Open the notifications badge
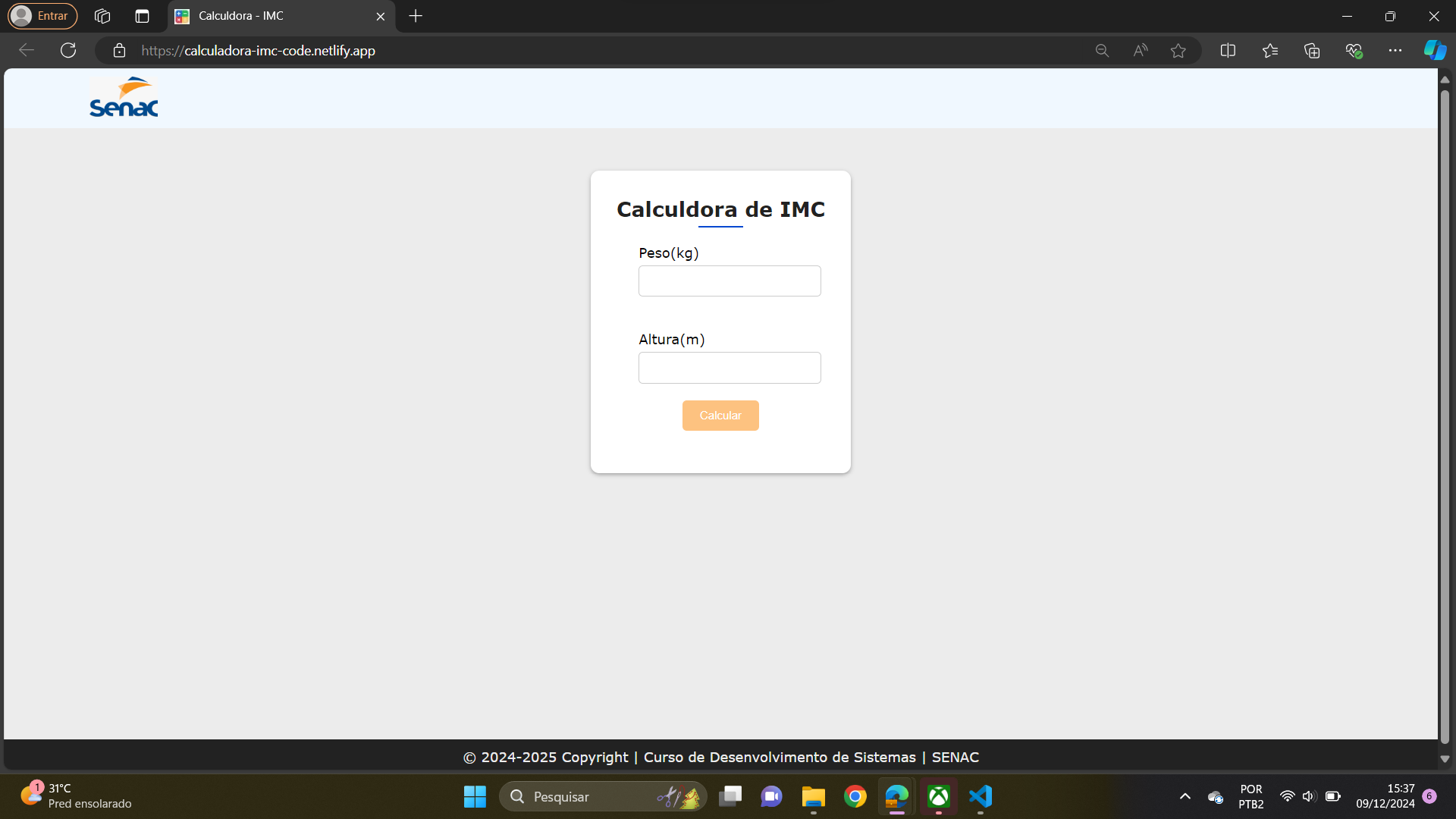 [1429, 796]
